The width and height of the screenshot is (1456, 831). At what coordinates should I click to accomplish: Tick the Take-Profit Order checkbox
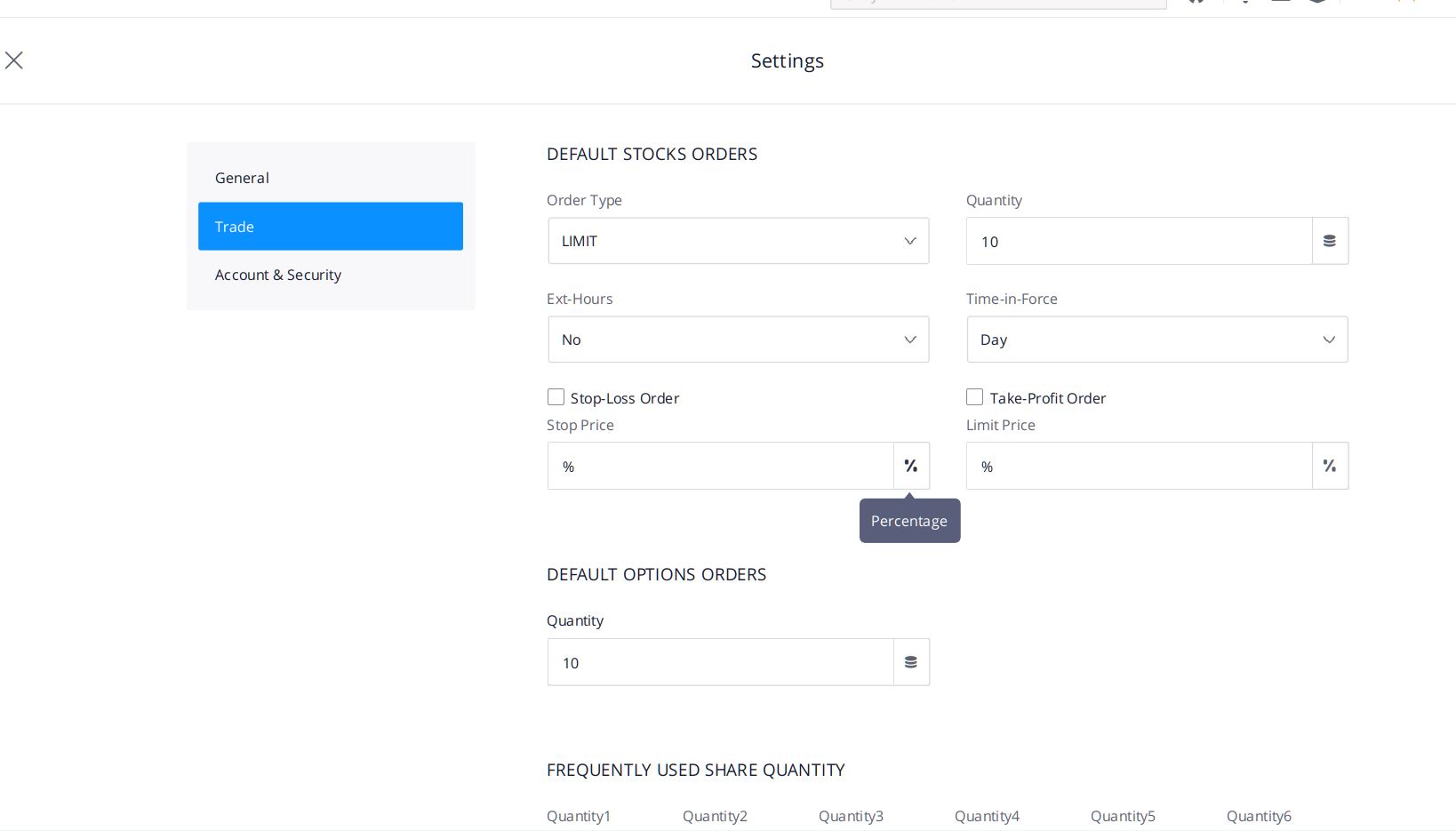(974, 397)
